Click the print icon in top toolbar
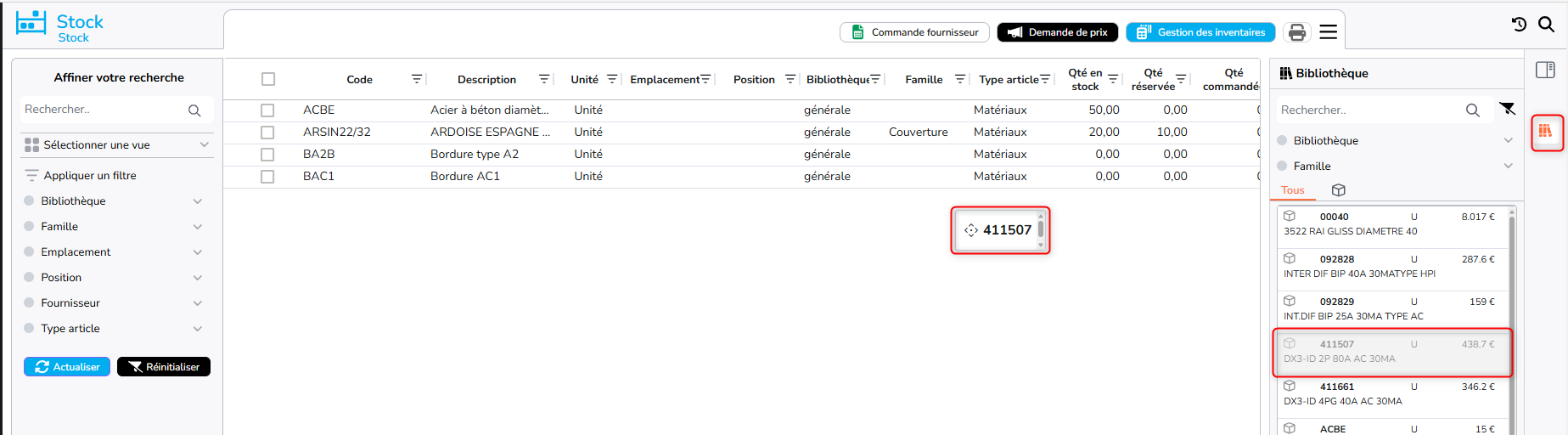 tap(1296, 32)
